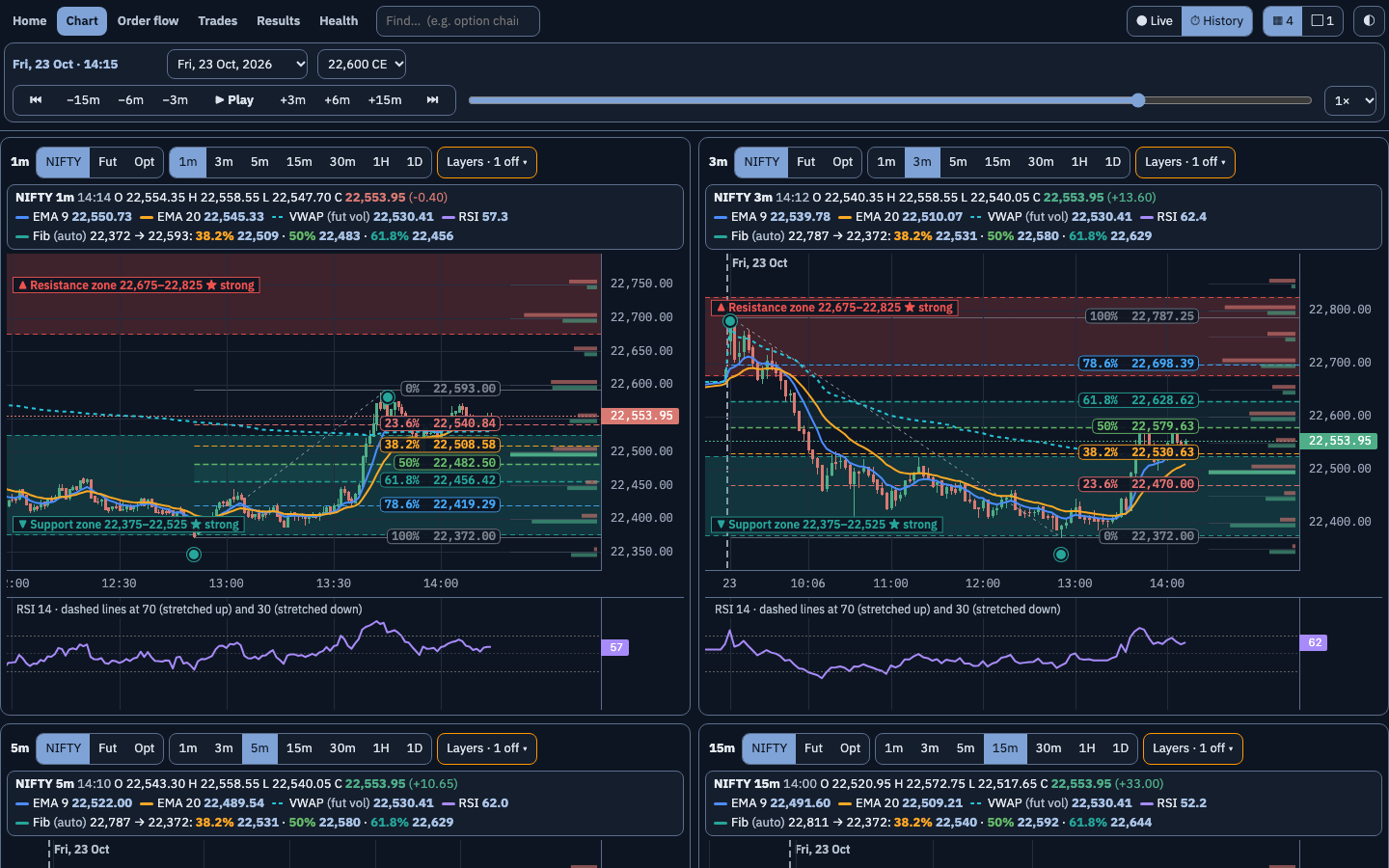Step forward 15 minutes
The height and width of the screenshot is (868, 1389).
click(385, 100)
